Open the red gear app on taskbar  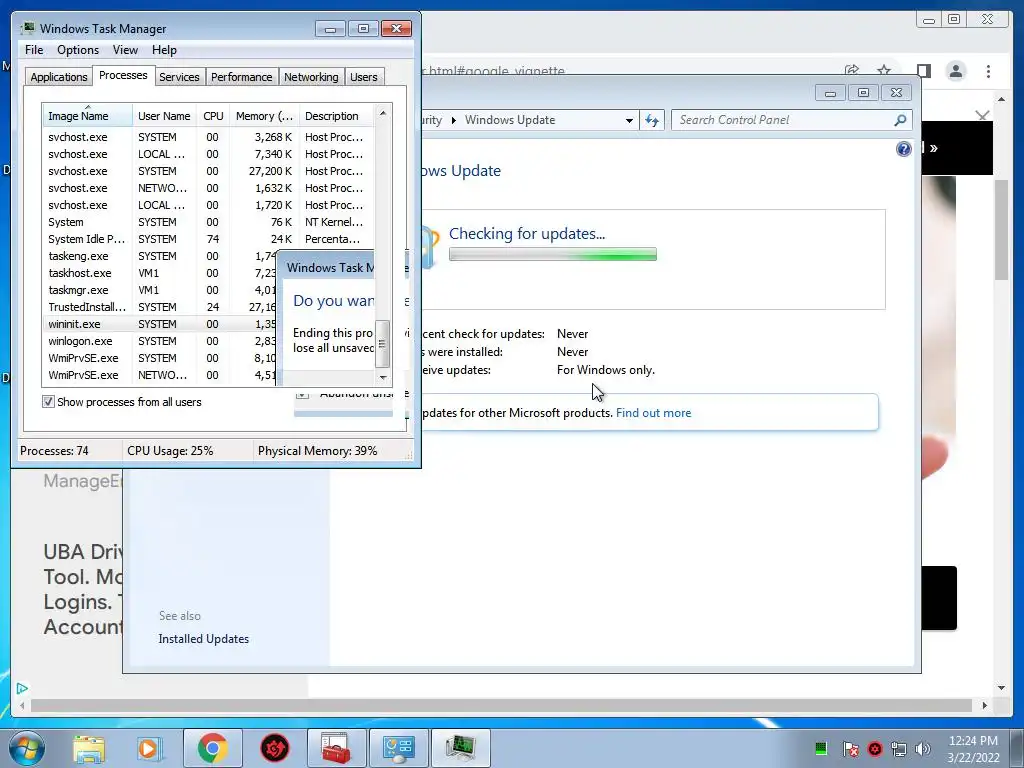click(x=275, y=748)
